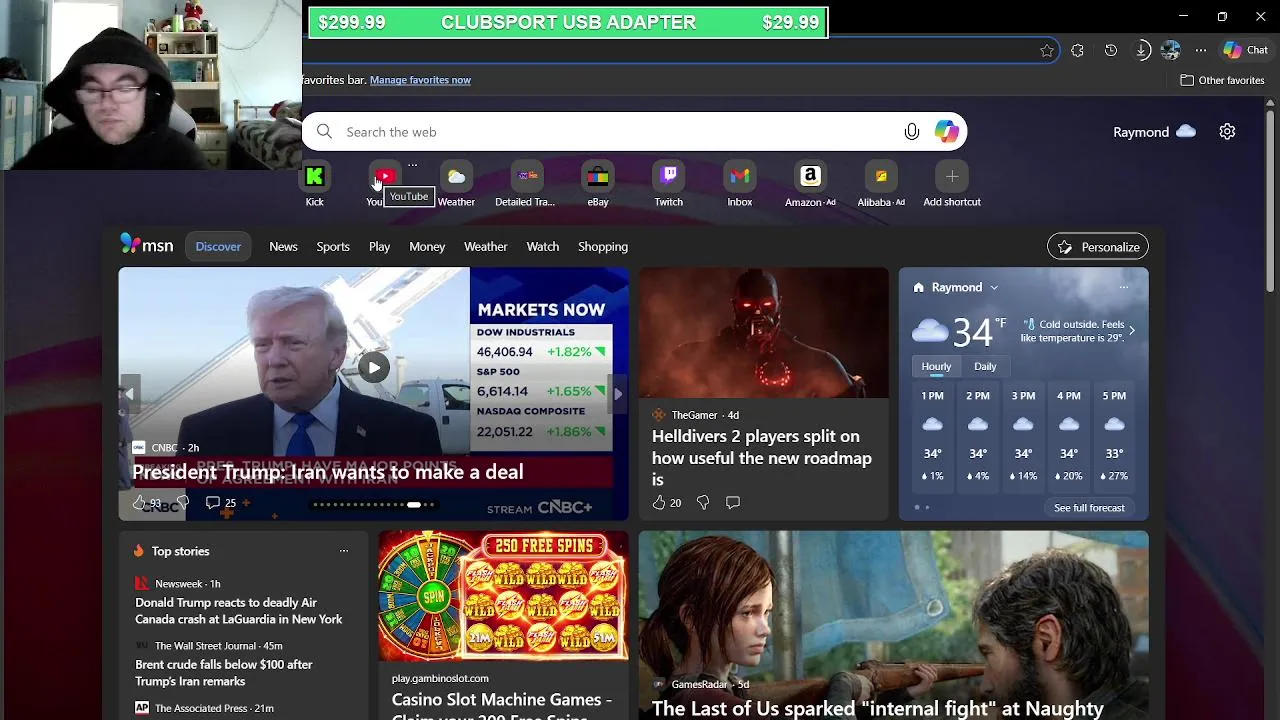Open page settings gear icon
1280x720 pixels.
coord(1227,132)
